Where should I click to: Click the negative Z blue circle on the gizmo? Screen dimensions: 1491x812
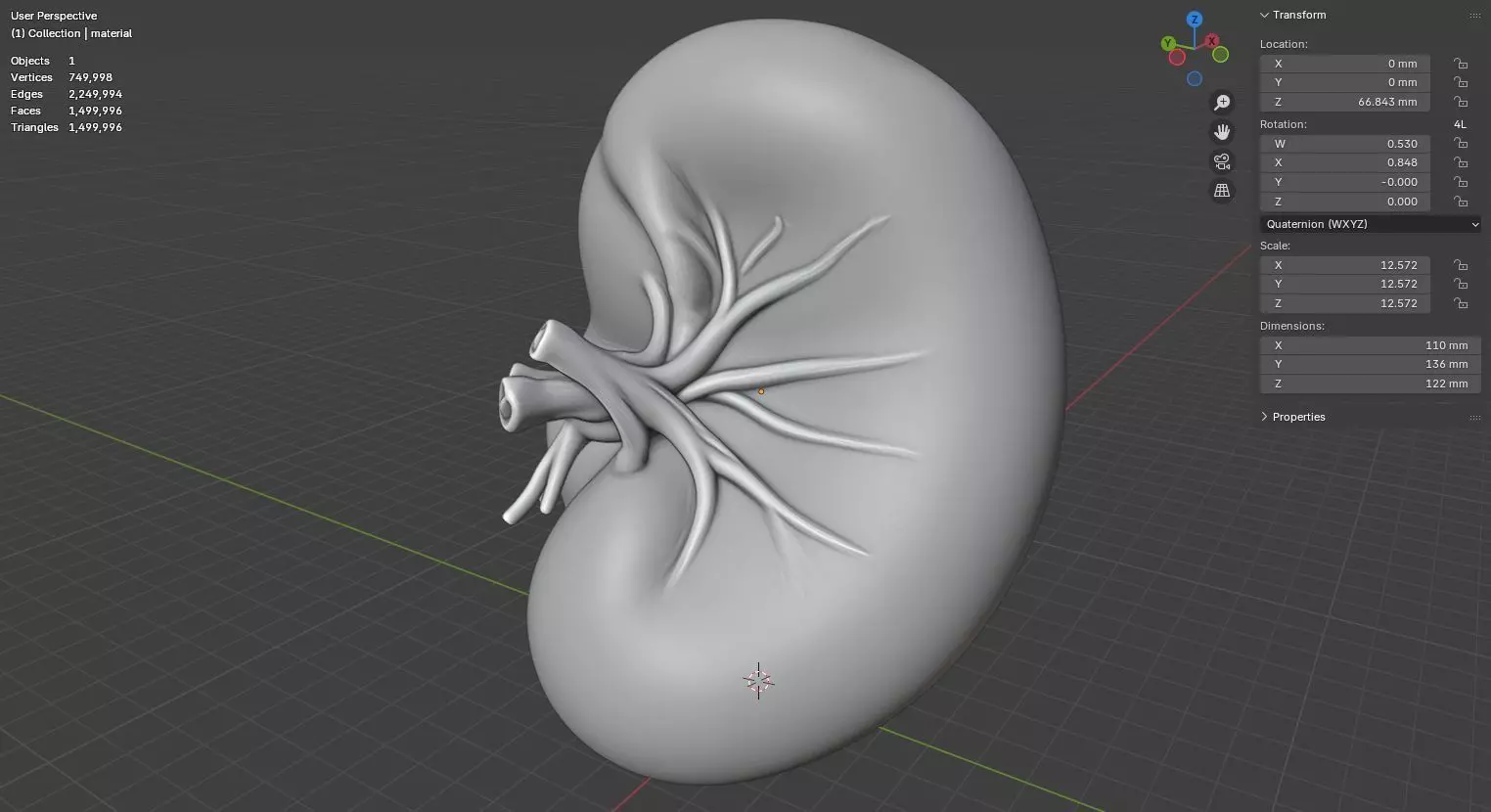click(1195, 79)
